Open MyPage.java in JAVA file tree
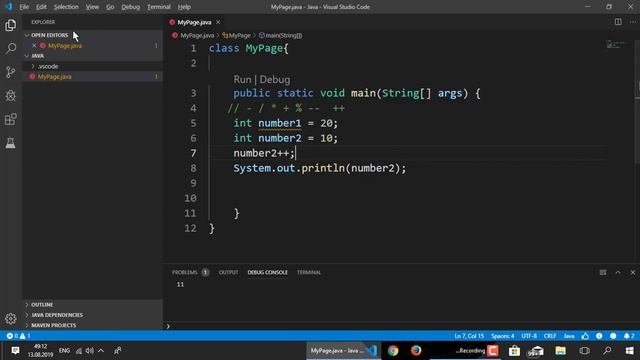The width and height of the screenshot is (640, 360). pyautogui.click(x=54, y=77)
